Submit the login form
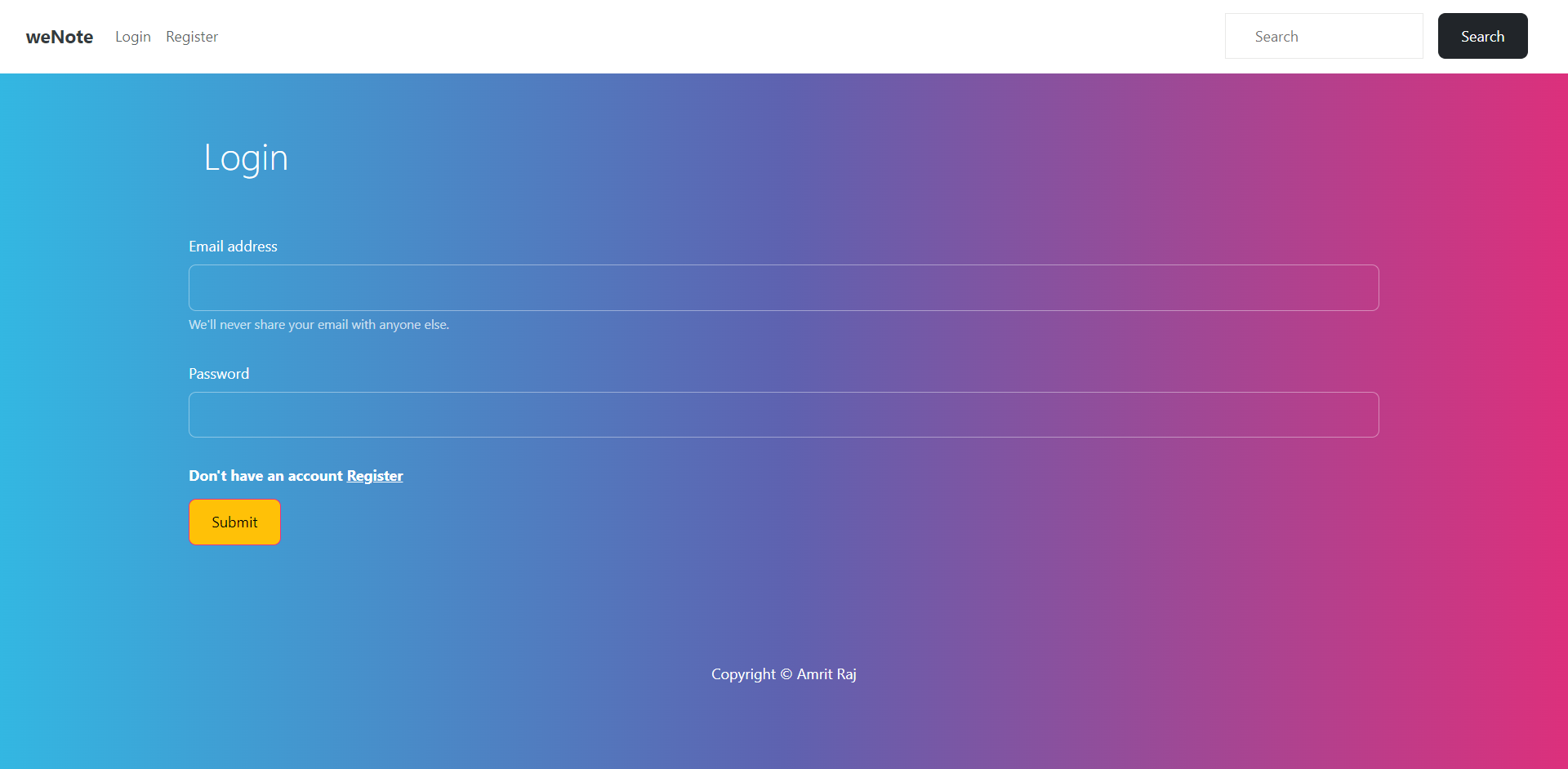 234,522
